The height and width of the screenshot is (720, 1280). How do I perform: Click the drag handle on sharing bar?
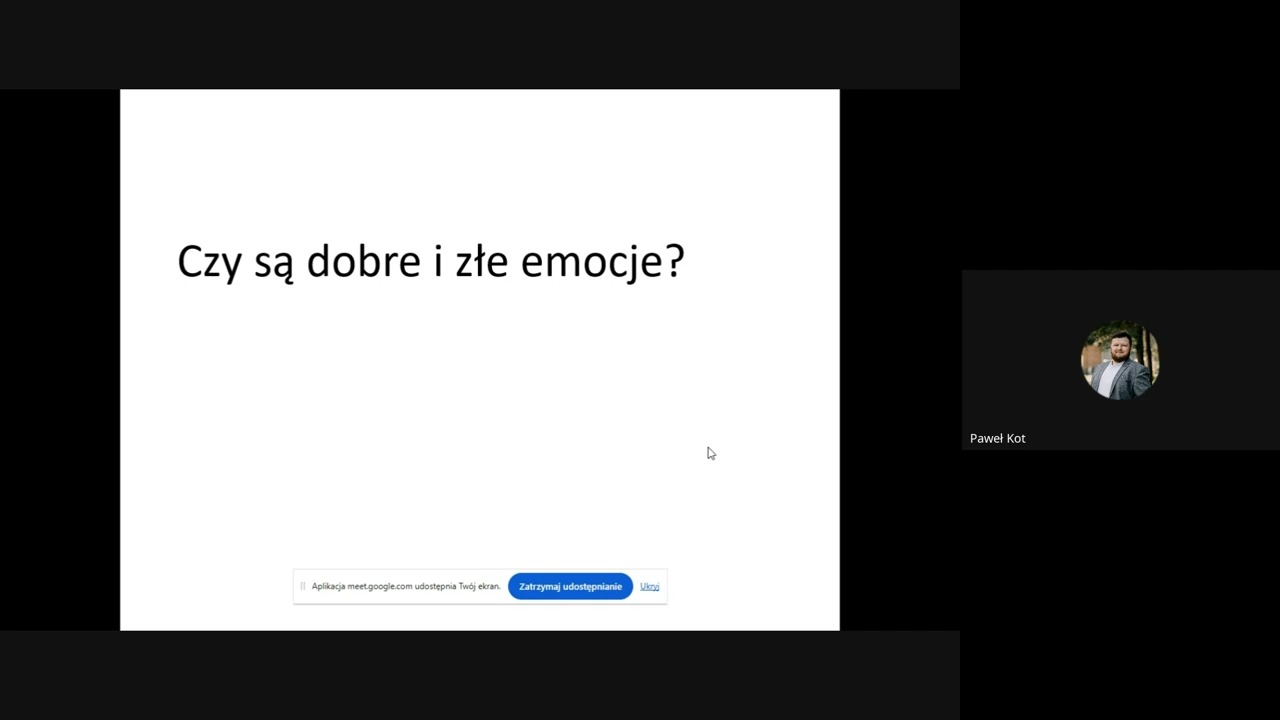[x=302, y=587]
